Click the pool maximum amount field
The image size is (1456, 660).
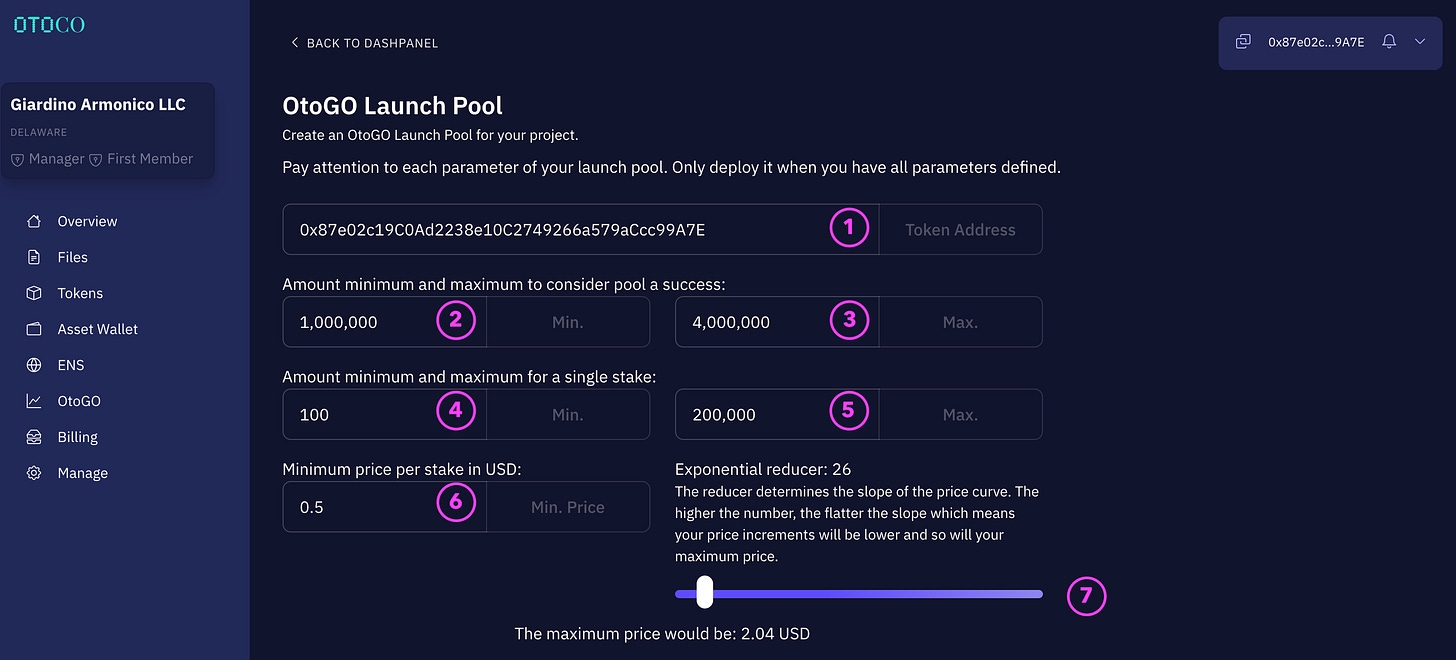750,322
